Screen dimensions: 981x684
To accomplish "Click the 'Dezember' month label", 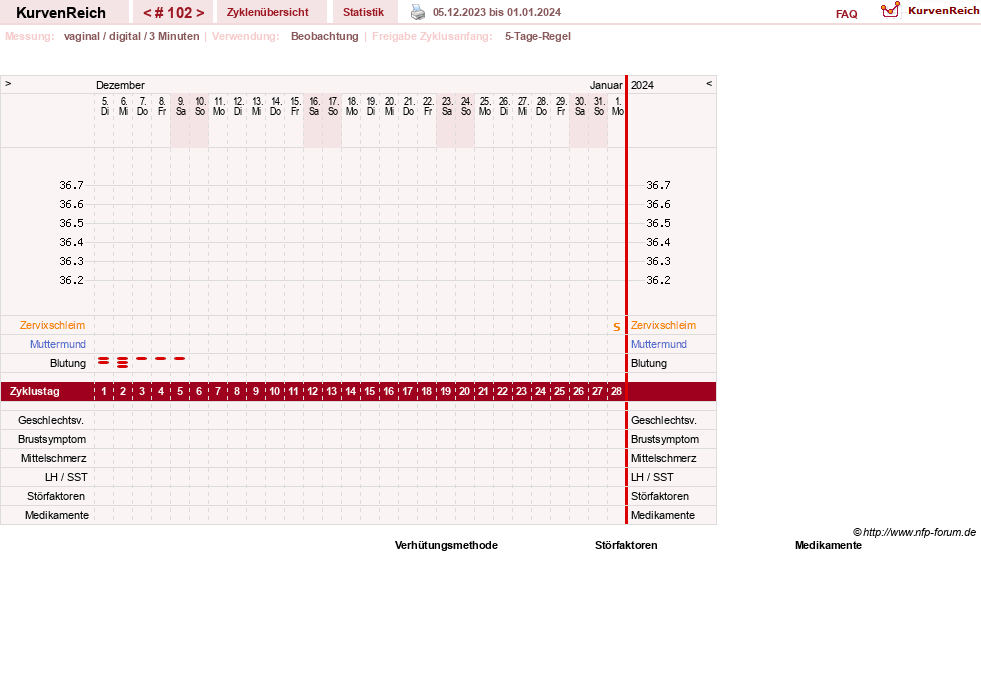I will pyautogui.click(x=120, y=85).
